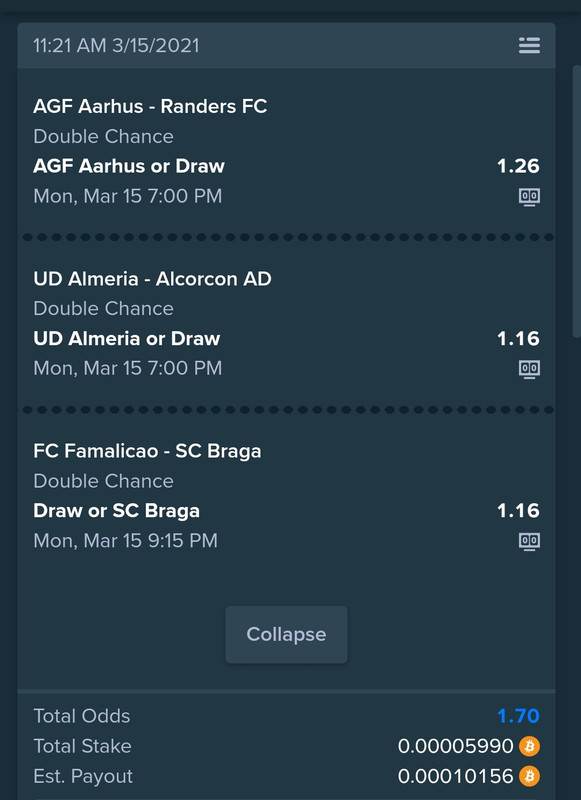Screen dimensions: 581x800
Task: Select Draw or SC Braga selection
Action: pos(116,511)
